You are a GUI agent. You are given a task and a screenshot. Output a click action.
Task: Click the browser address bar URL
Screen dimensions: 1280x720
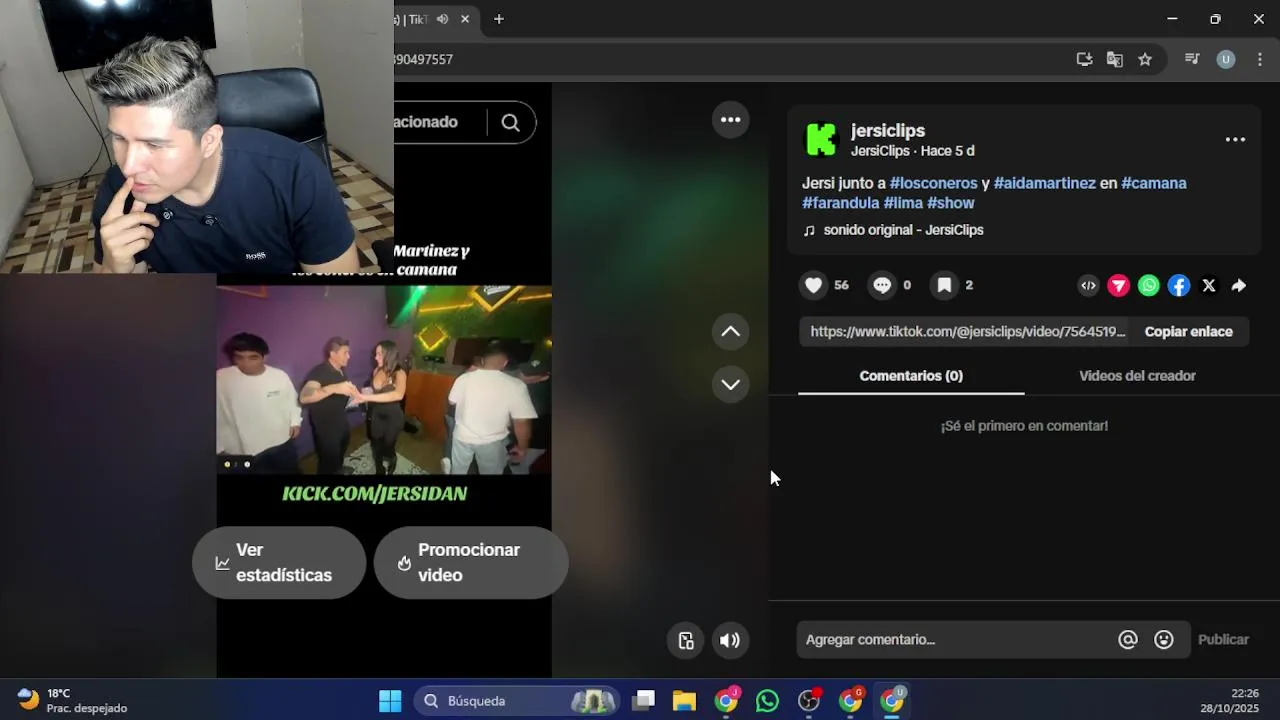(424, 60)
